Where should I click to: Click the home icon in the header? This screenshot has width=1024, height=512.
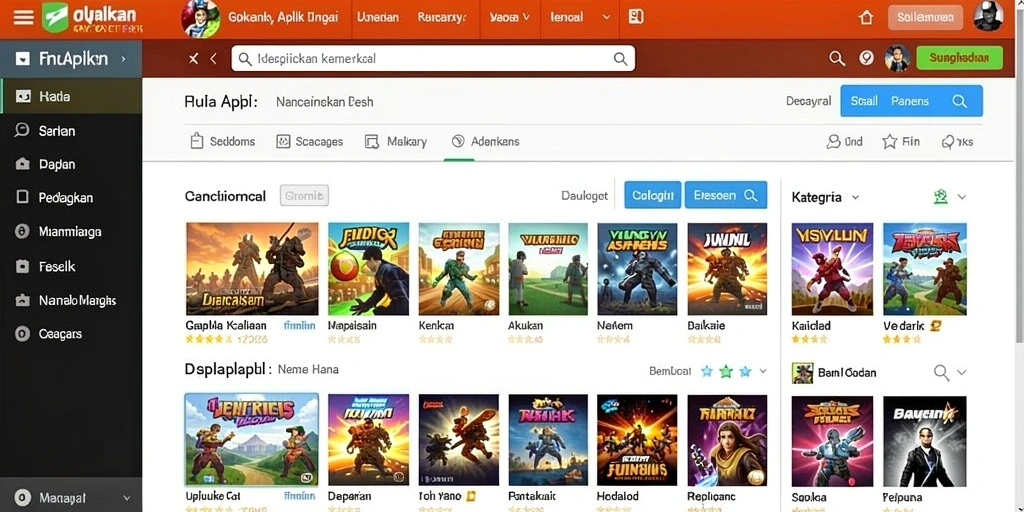click(x=866, y=18)
